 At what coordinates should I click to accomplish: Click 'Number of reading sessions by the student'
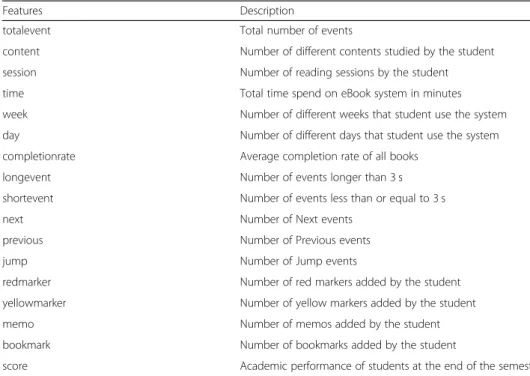(x=344, y=73)
